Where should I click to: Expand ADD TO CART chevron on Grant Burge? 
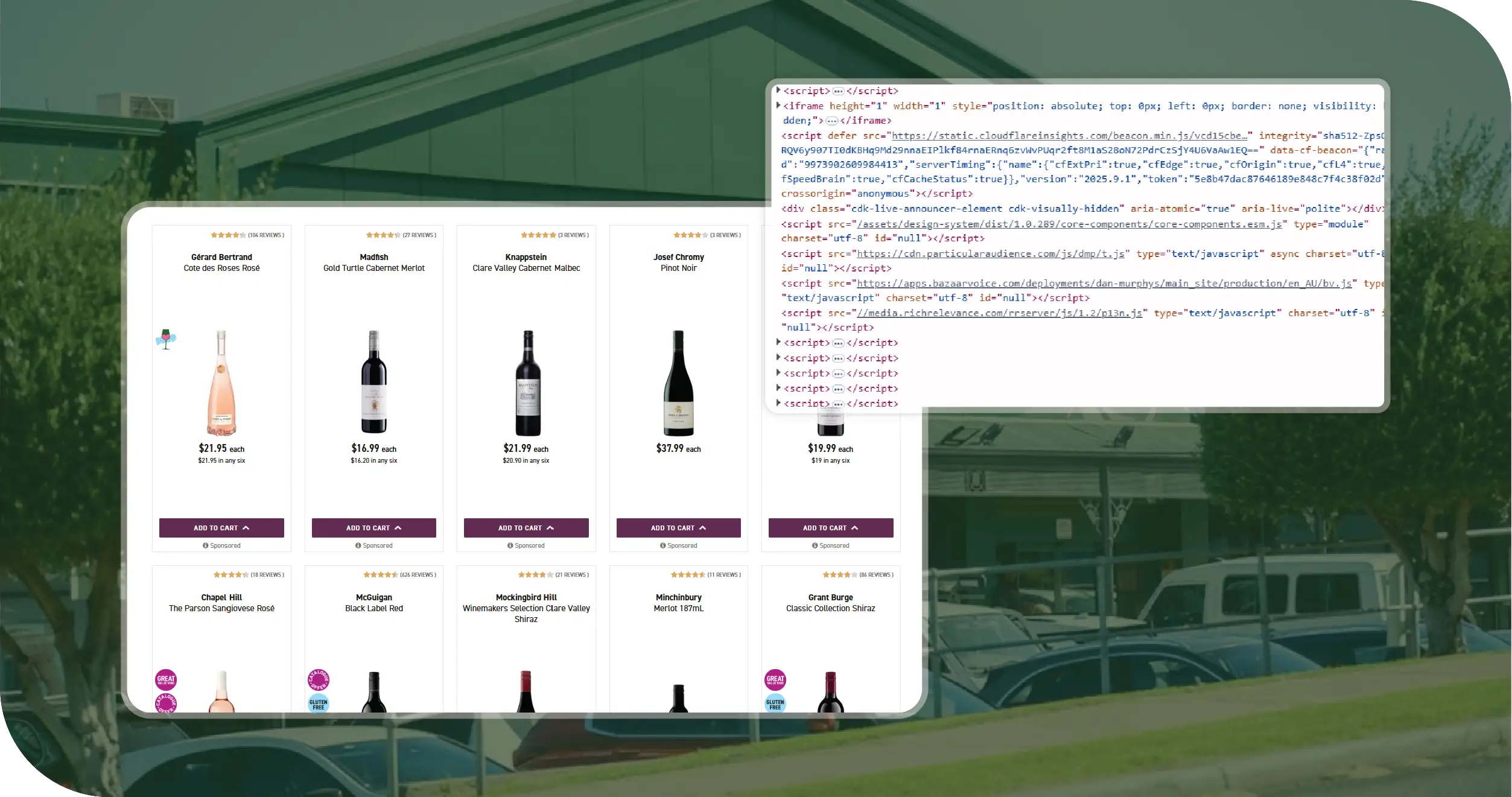pos(856,527)
